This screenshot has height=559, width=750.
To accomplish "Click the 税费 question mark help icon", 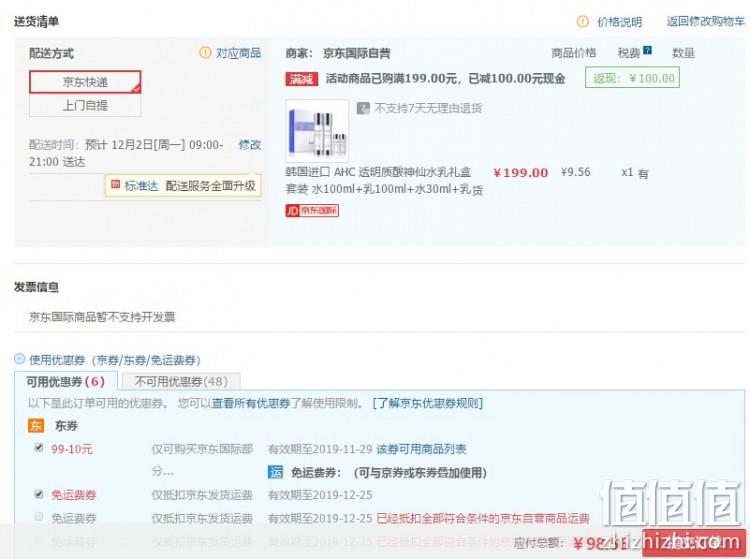I will 647,50.
